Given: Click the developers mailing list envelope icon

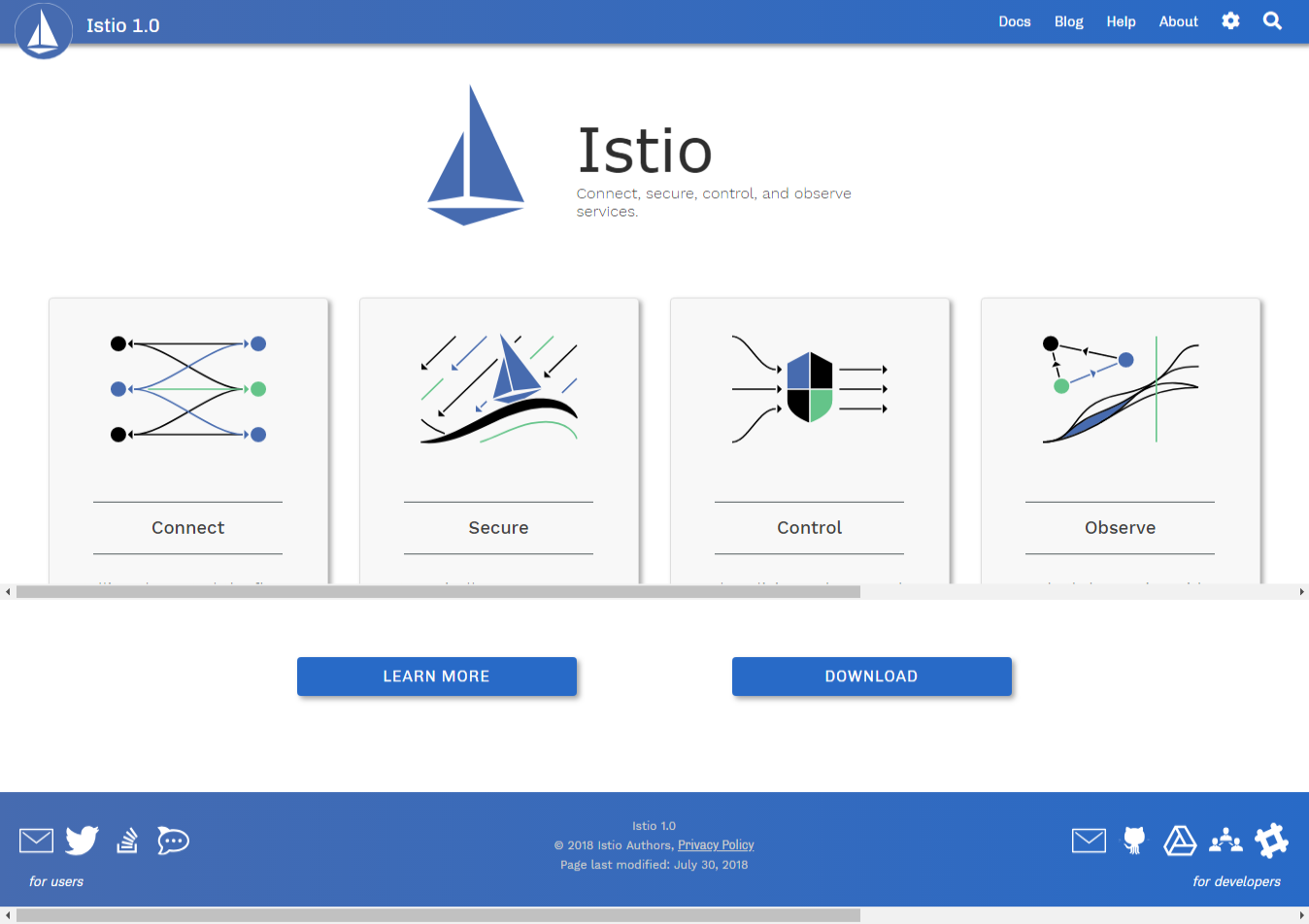Looking at the screenshot, I should [1089, 840].
